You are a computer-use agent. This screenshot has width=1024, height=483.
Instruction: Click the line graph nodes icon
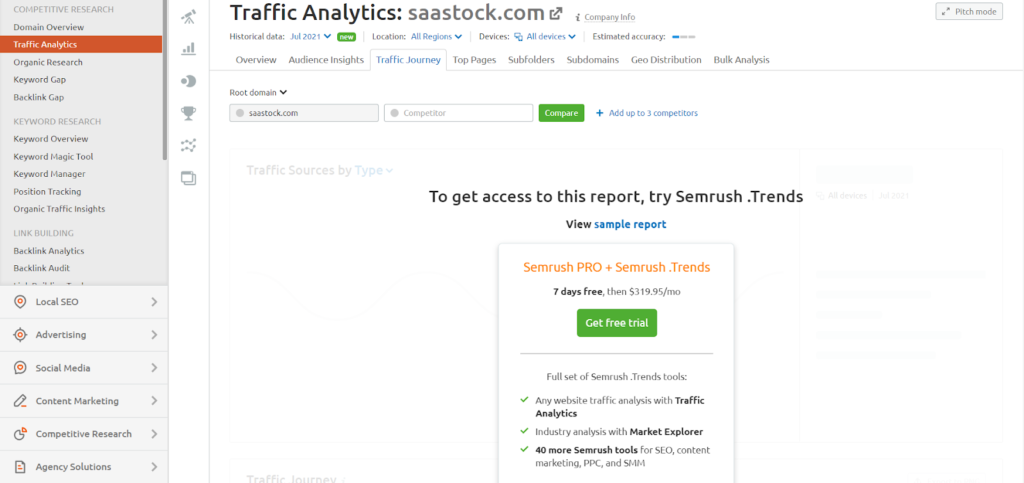[188, 146]
